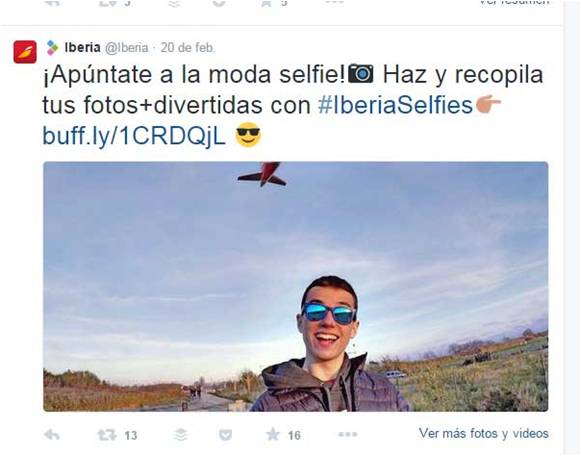This screenshot has width=581, height=456.
Task: Open the tweet timestamp 20 de feb.
Action: [188, 48]
